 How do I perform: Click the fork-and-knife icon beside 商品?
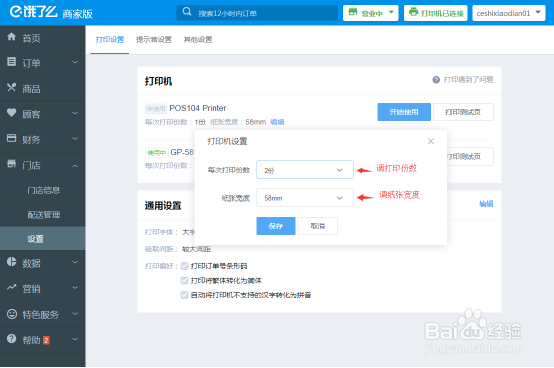point(12,87)
